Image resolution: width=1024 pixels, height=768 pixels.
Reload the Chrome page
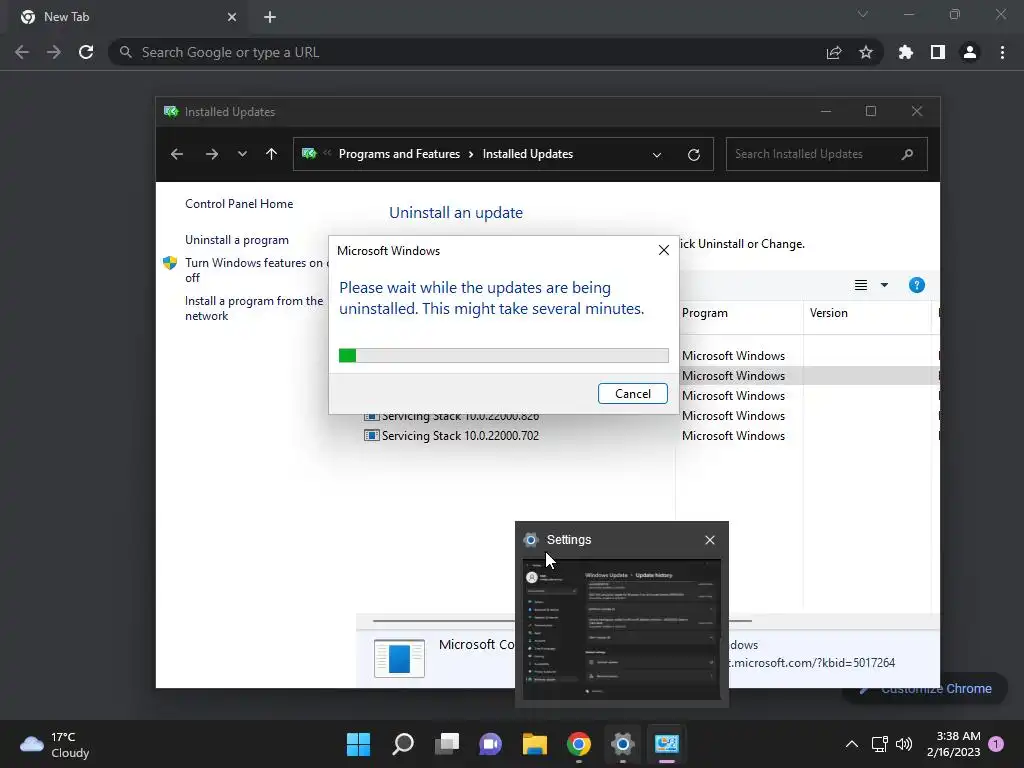[86, 52]
